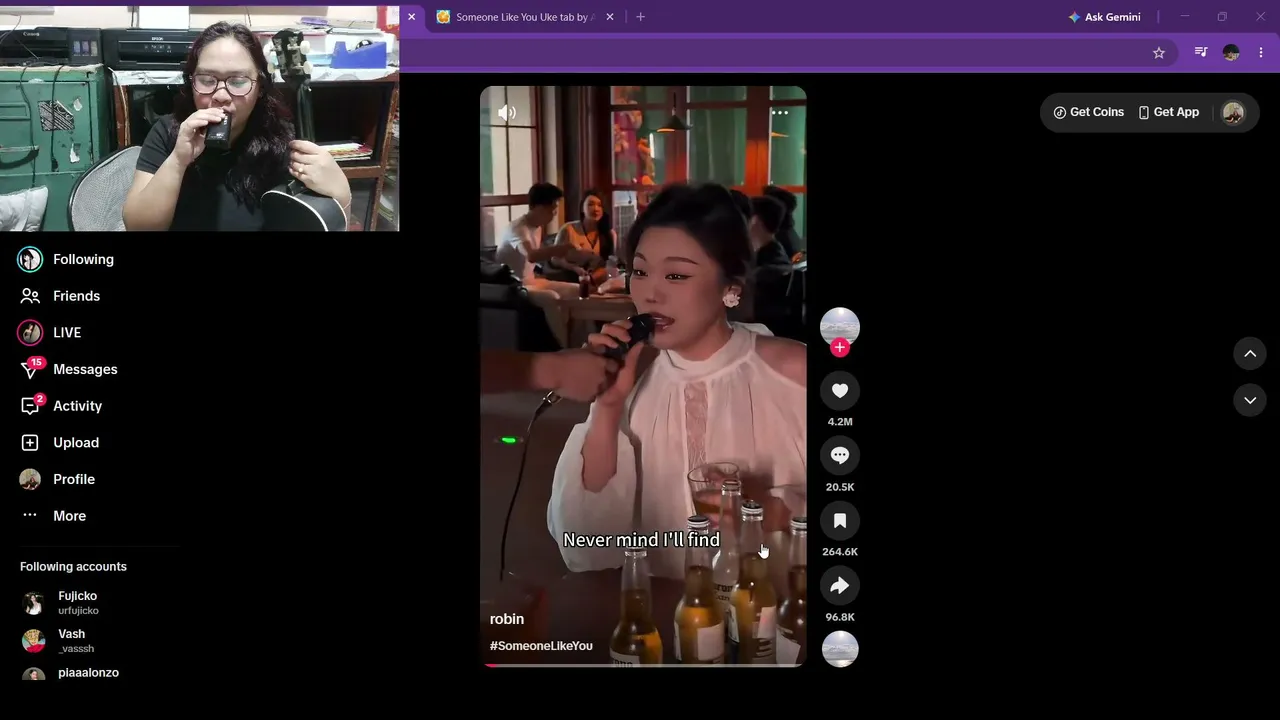Follow the creator with the red plus button
Screen dimensions: 1280x720
pyautogui.click(x=840, y=347)
